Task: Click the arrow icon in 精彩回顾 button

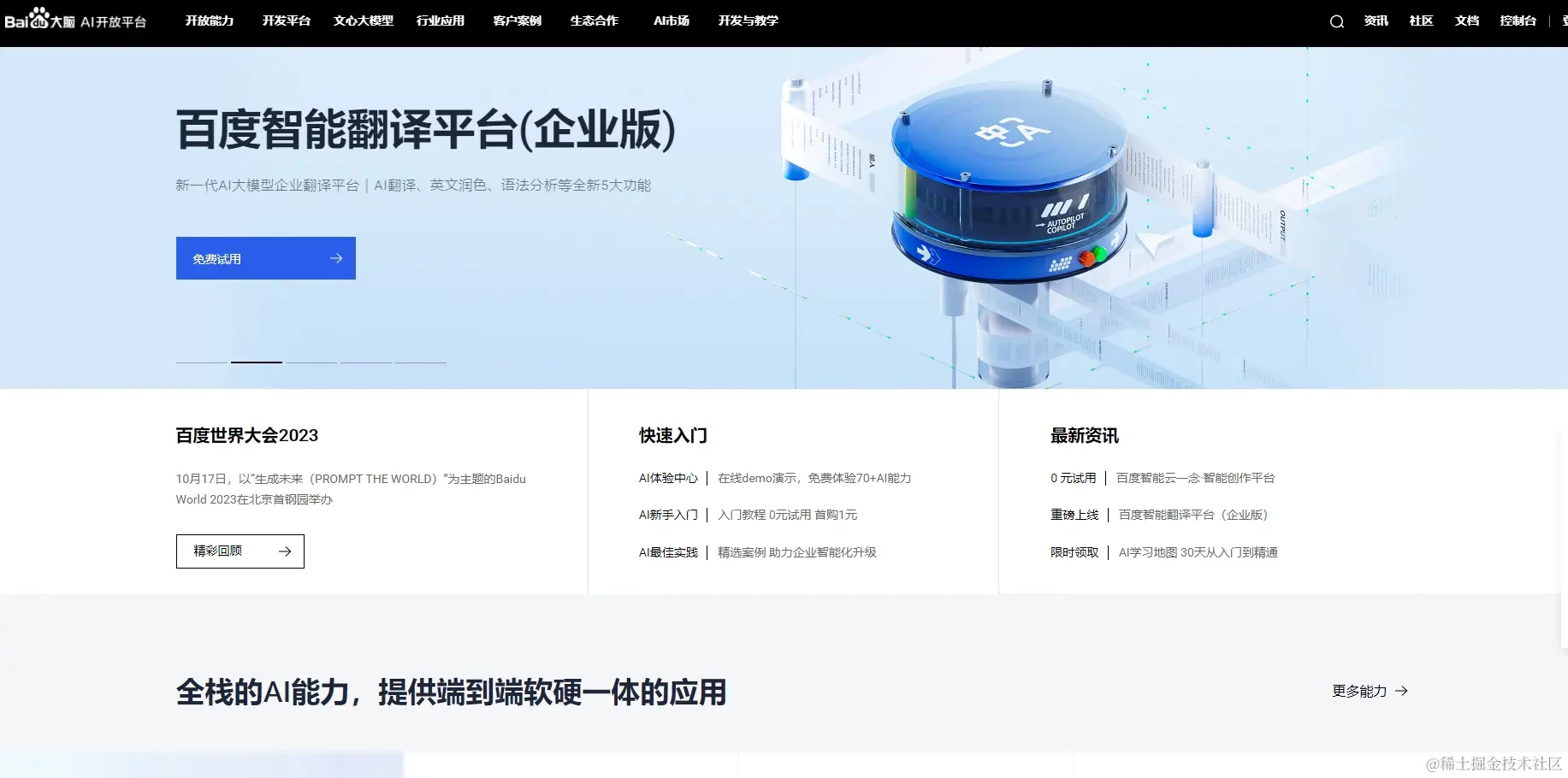Action: click(x=285, y=551)
